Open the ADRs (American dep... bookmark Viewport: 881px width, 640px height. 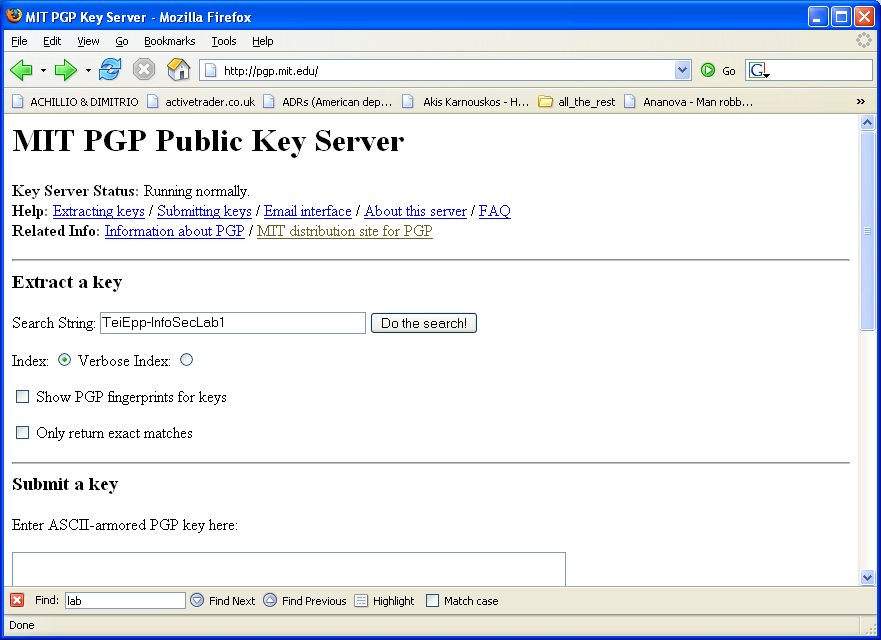(x=328, y=102)
